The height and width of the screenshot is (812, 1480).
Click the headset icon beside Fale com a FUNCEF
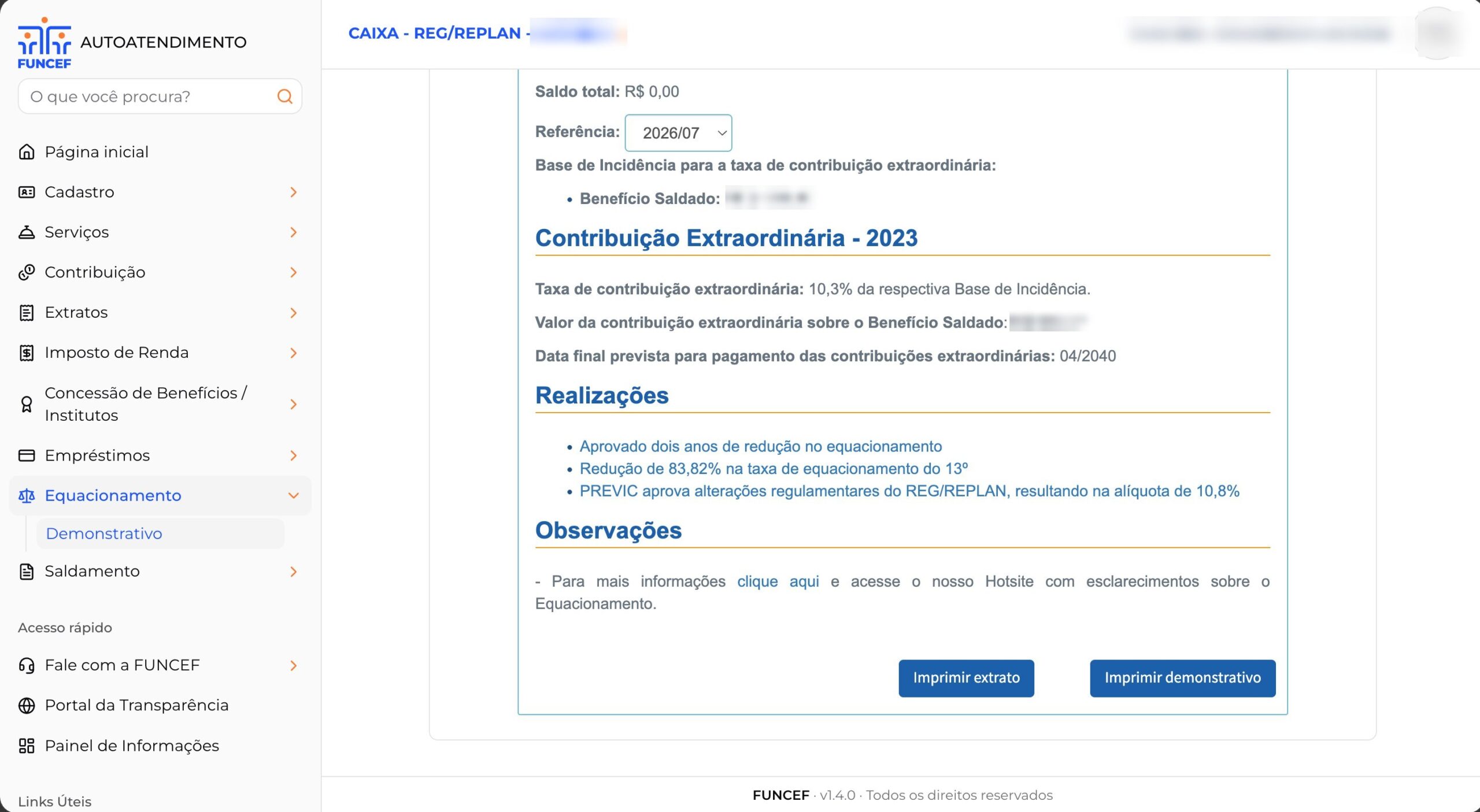[x=27, y=665]
